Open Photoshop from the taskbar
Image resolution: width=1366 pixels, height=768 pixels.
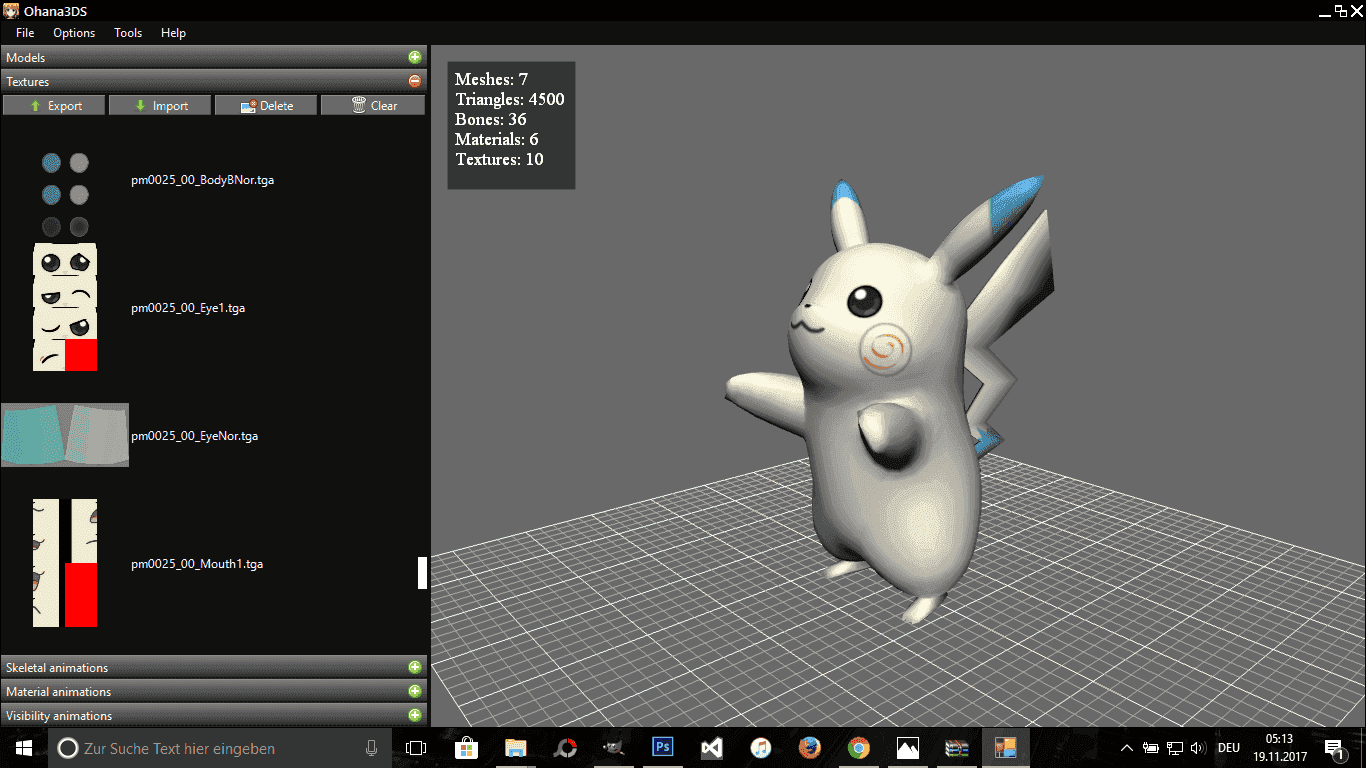click(663, 748)
